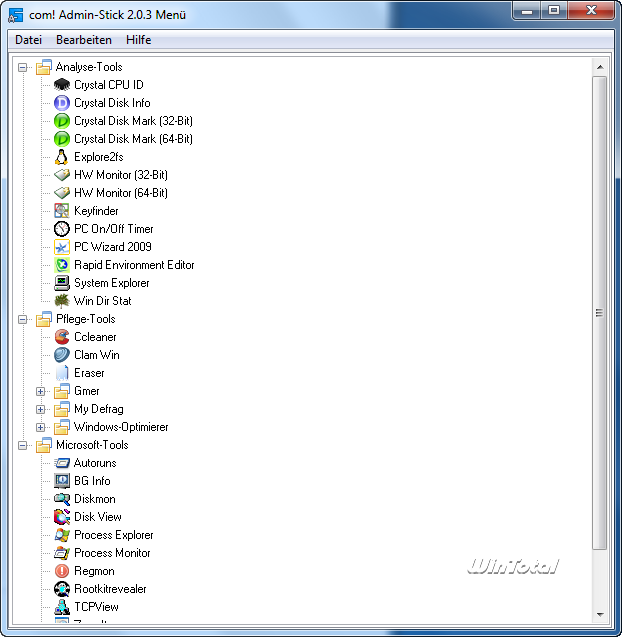
Task: Open the Bearbeiten menu
Action: (x=84, y=40)
